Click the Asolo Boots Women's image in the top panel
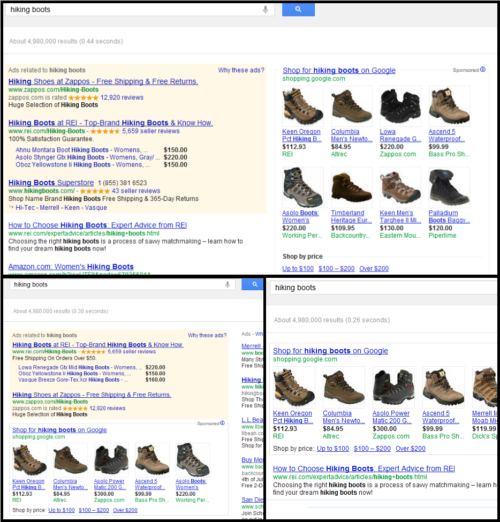This screenshot has height=522, width=500. (x=303, y=187)
